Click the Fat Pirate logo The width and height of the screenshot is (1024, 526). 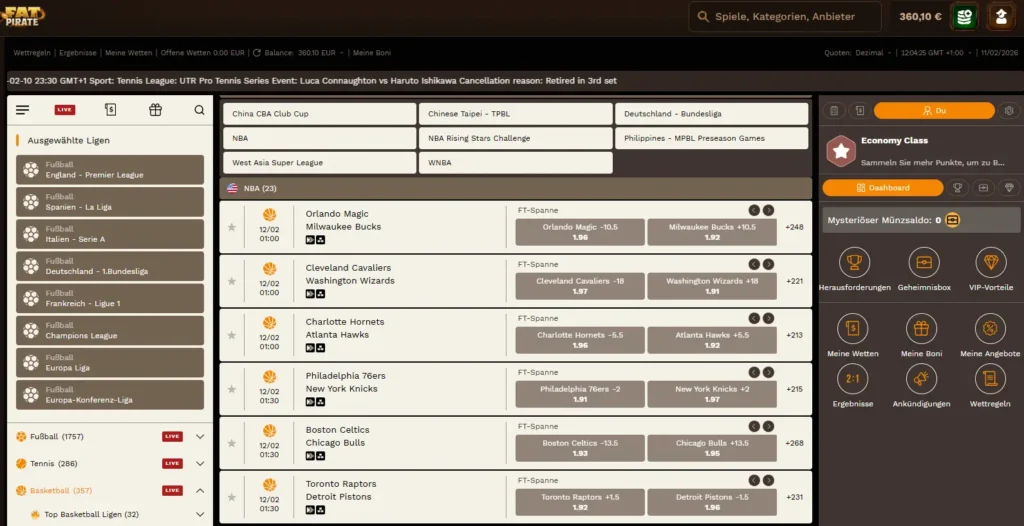coord(23,16)
